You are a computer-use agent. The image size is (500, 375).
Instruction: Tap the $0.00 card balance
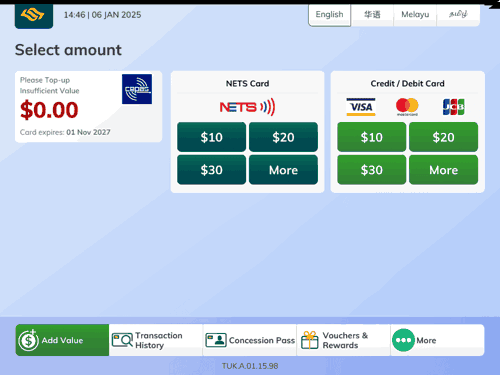click(49, 110)
